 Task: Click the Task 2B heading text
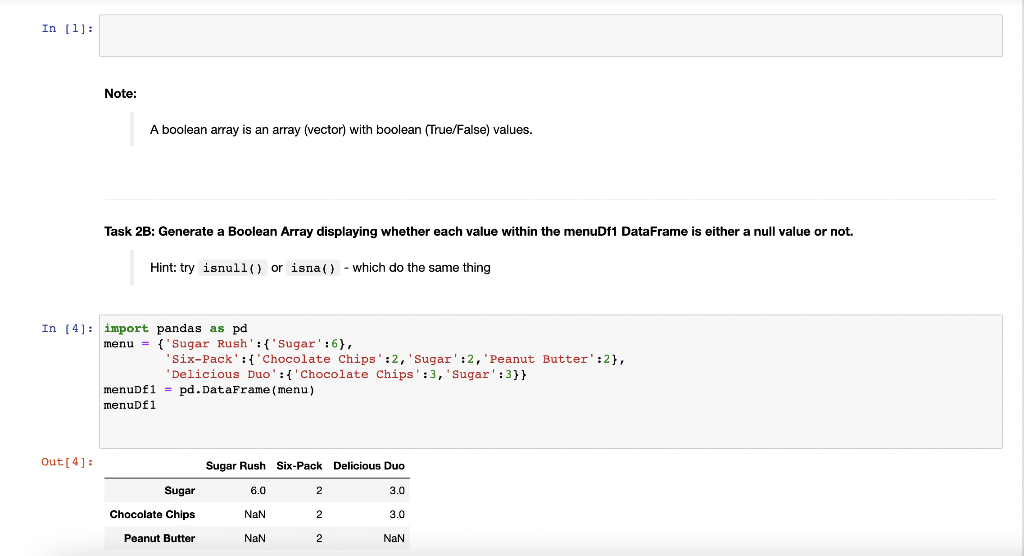(479, 231)
